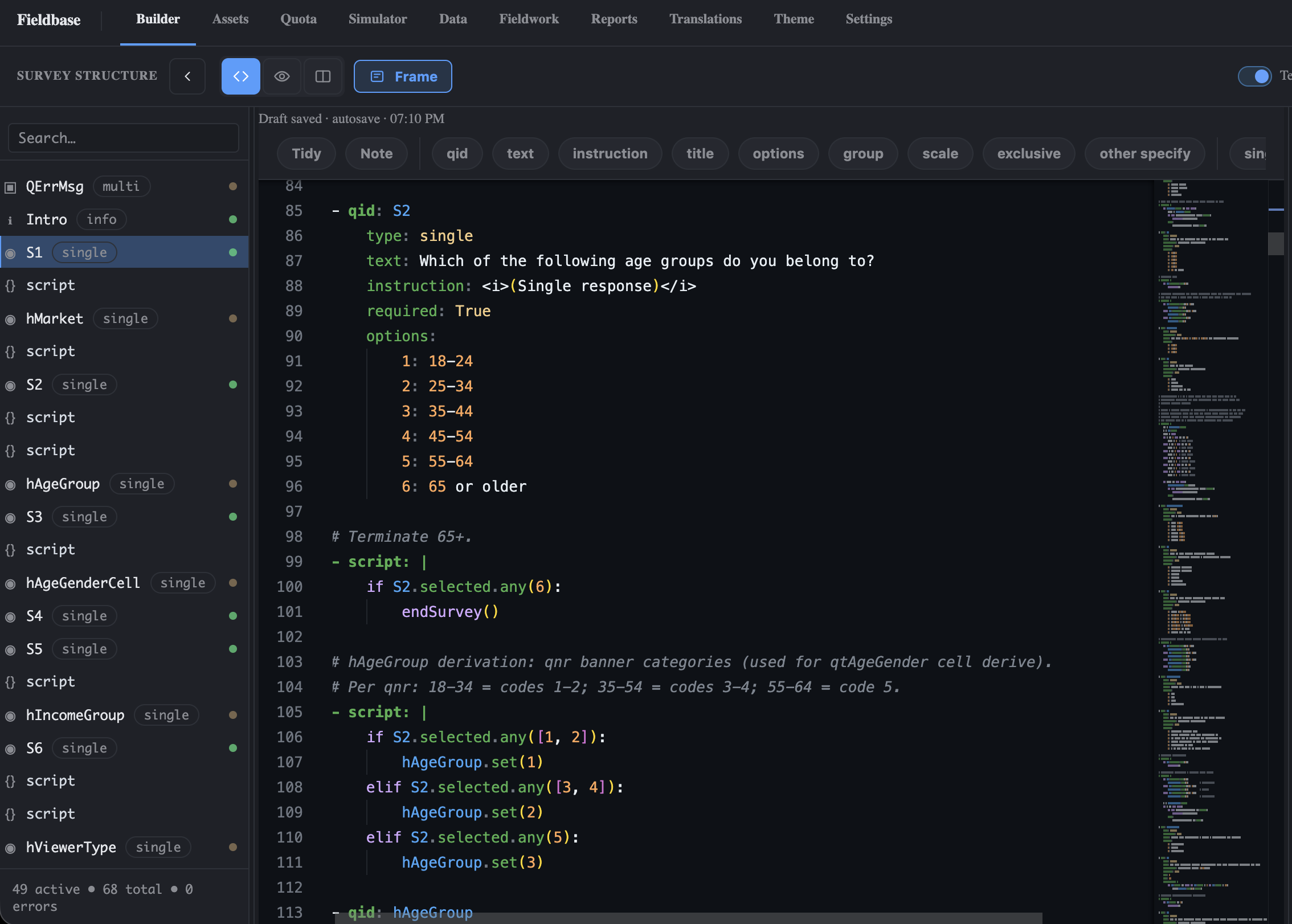Select hMarket question icon

[x=10, y=320]
